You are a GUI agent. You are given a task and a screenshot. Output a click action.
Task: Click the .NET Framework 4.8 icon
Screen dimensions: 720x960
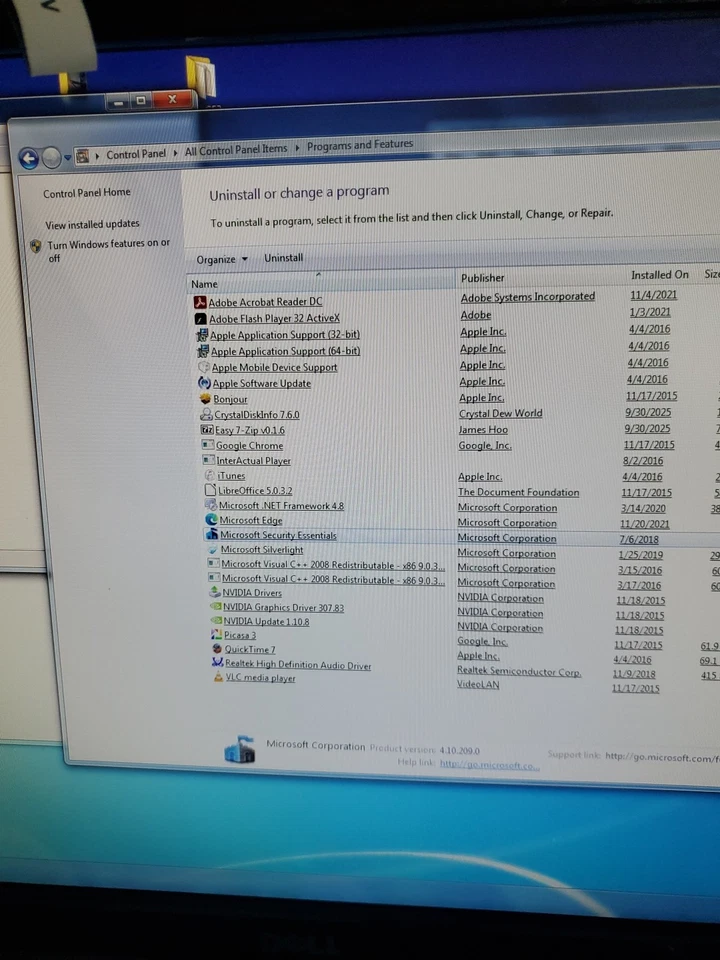point(211,506)
